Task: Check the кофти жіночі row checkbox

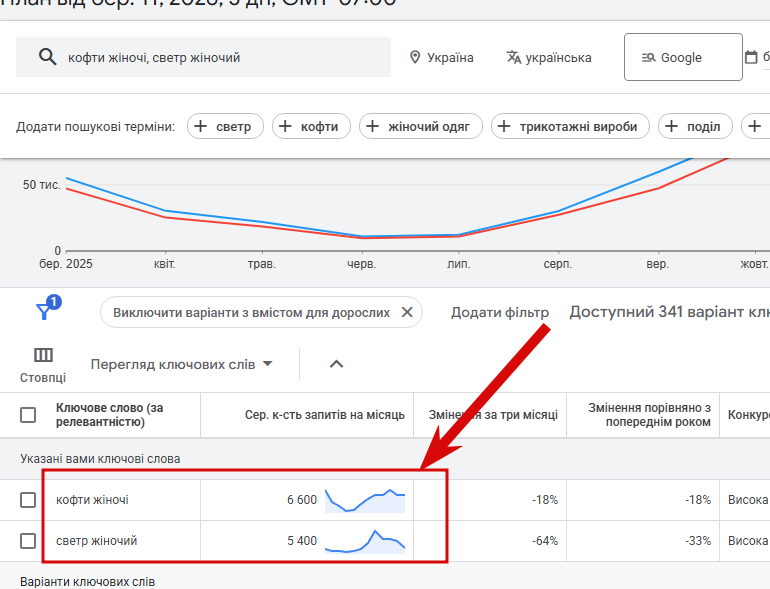Action: coord(28,500)
